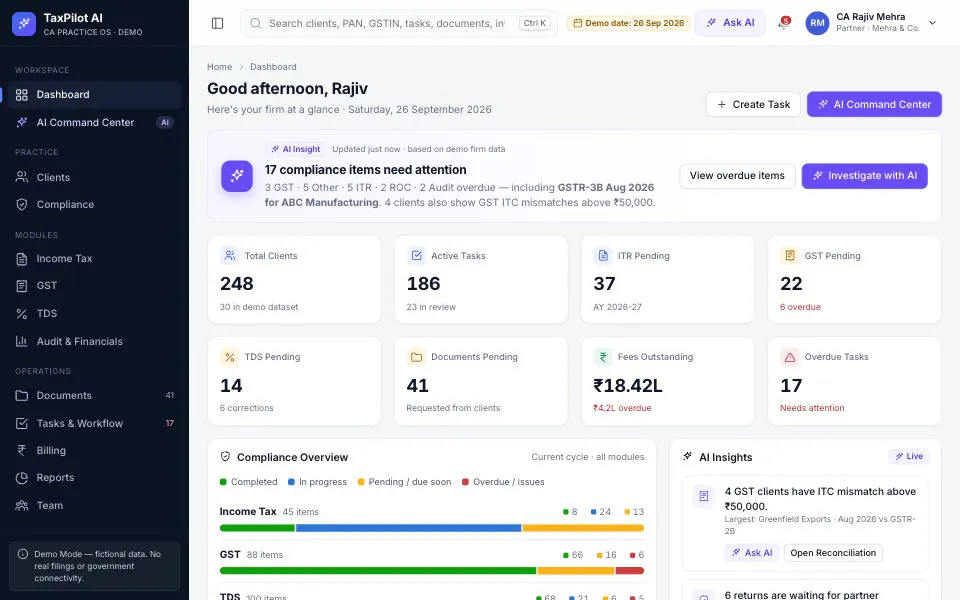This screenshot has height=600, width=960.
Task: Click the AI Insights panel sparkle icon
Action: coord(688,457)
